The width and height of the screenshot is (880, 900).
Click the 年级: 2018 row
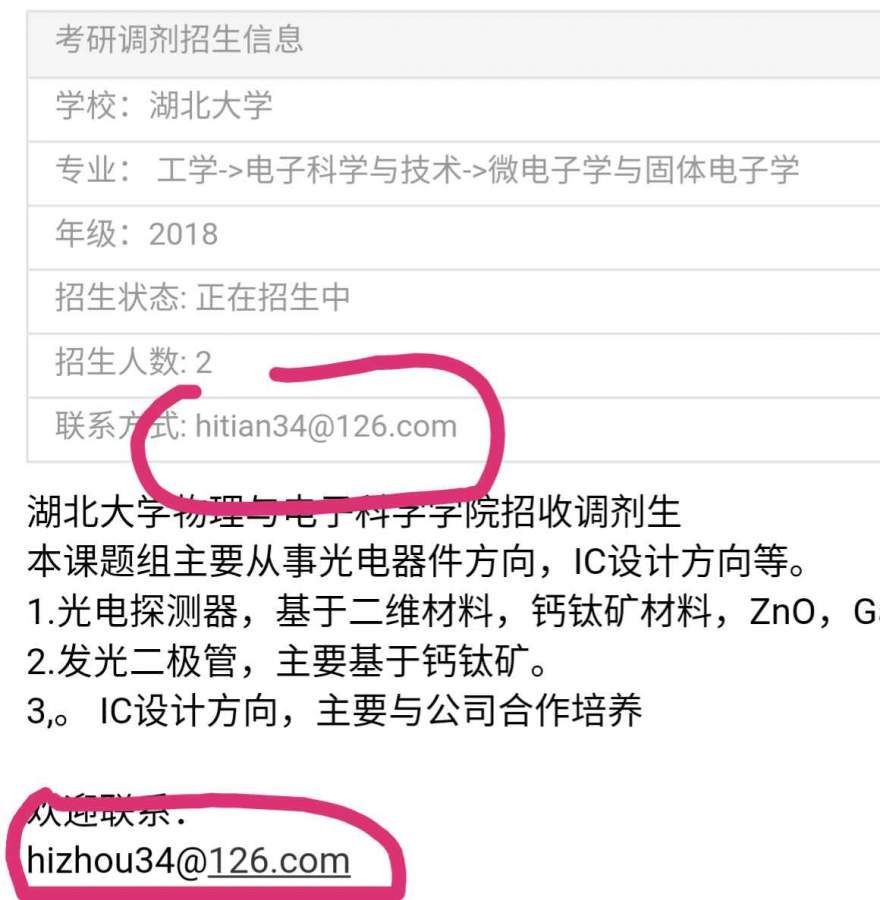tap(453, 237)
